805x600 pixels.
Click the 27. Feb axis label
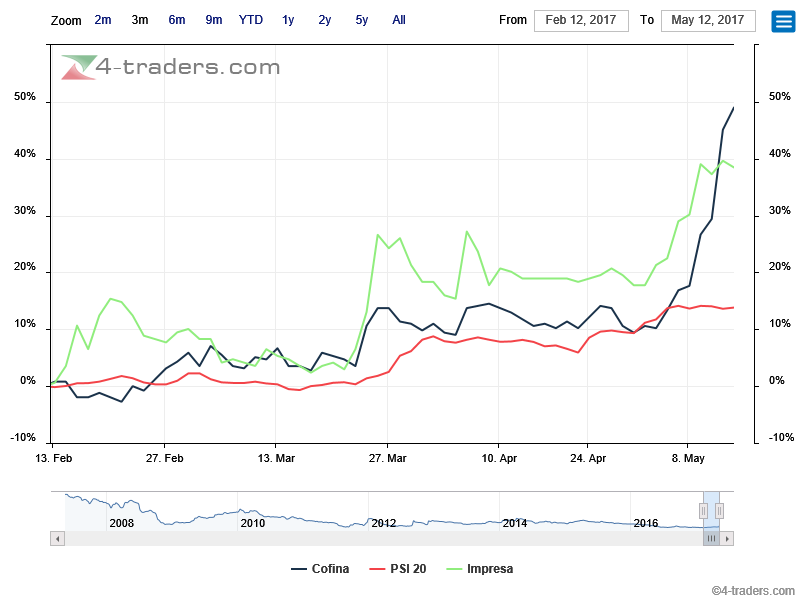(164, 458)
